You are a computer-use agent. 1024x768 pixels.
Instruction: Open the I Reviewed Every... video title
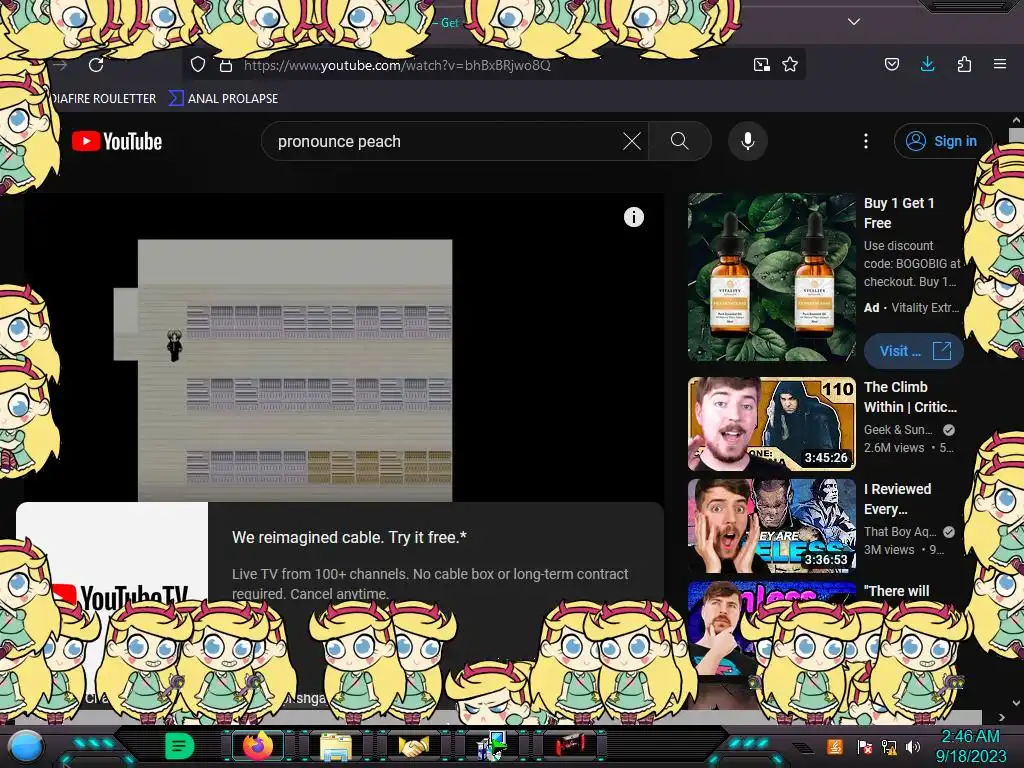pyautogui.click(x=897, y=499)
